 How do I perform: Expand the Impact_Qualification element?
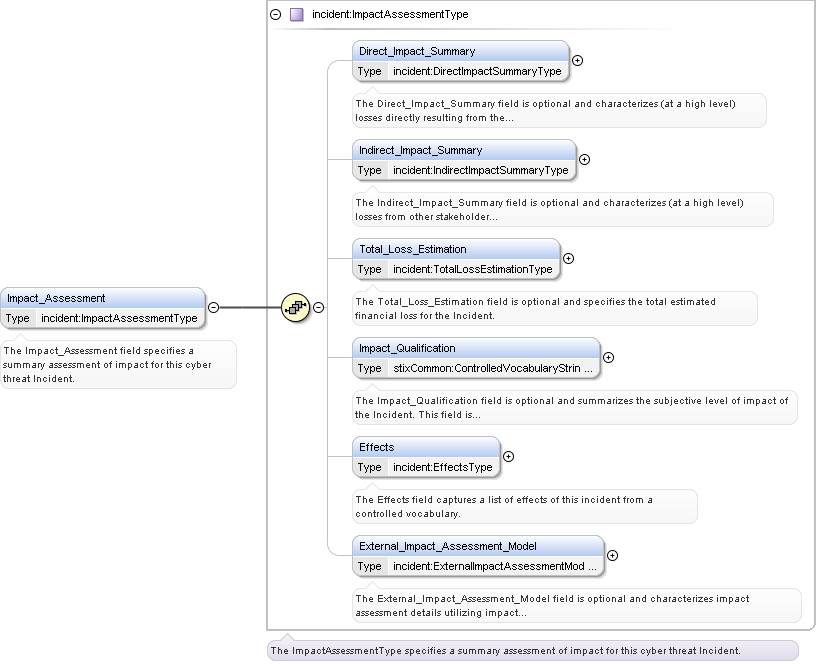click(x=608, y=357)
